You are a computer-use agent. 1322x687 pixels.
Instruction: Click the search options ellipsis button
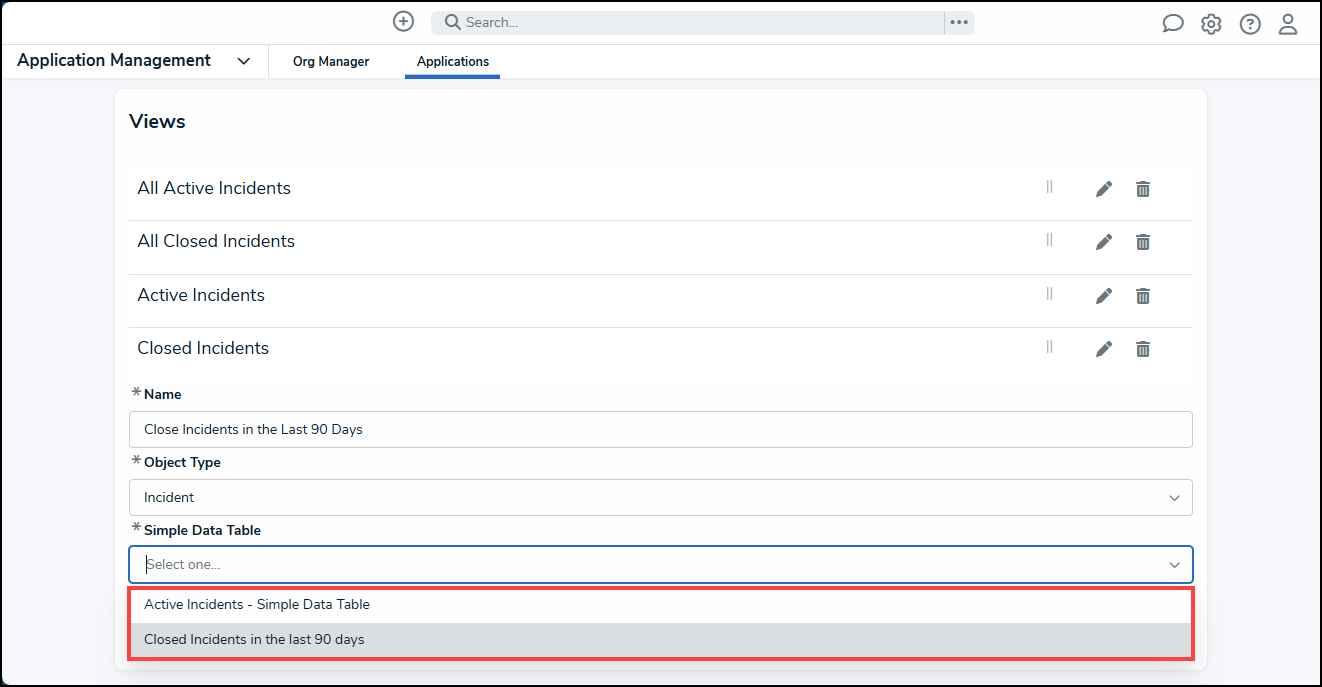coord(959,23)
